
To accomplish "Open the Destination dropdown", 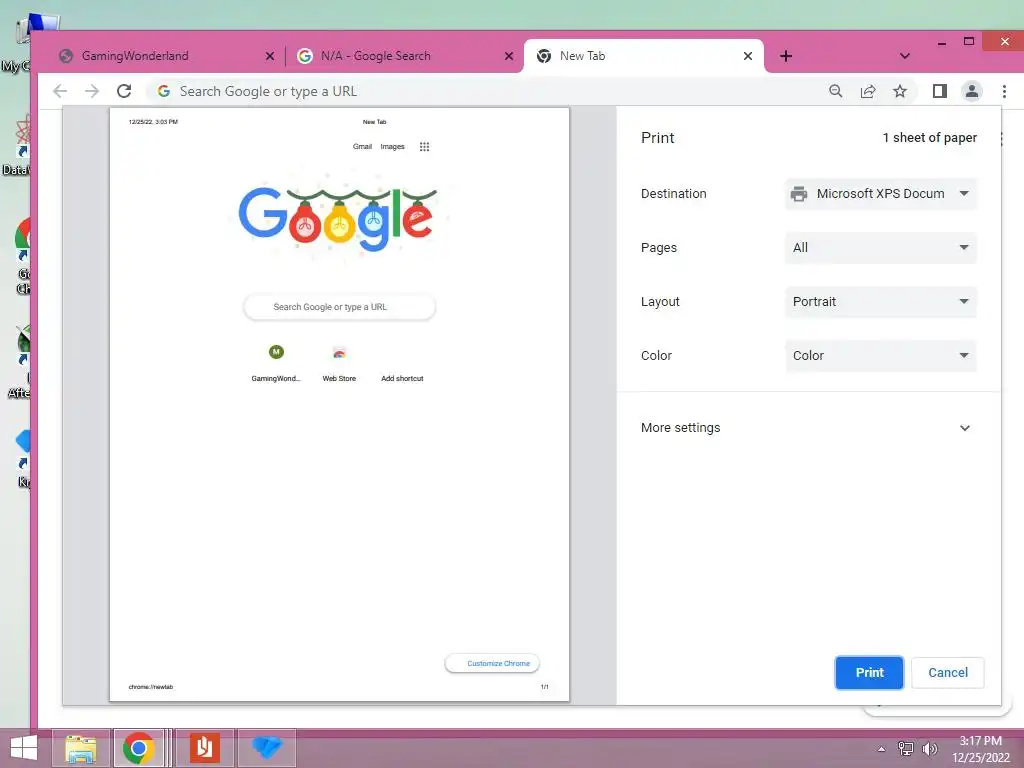I will 880,194.
